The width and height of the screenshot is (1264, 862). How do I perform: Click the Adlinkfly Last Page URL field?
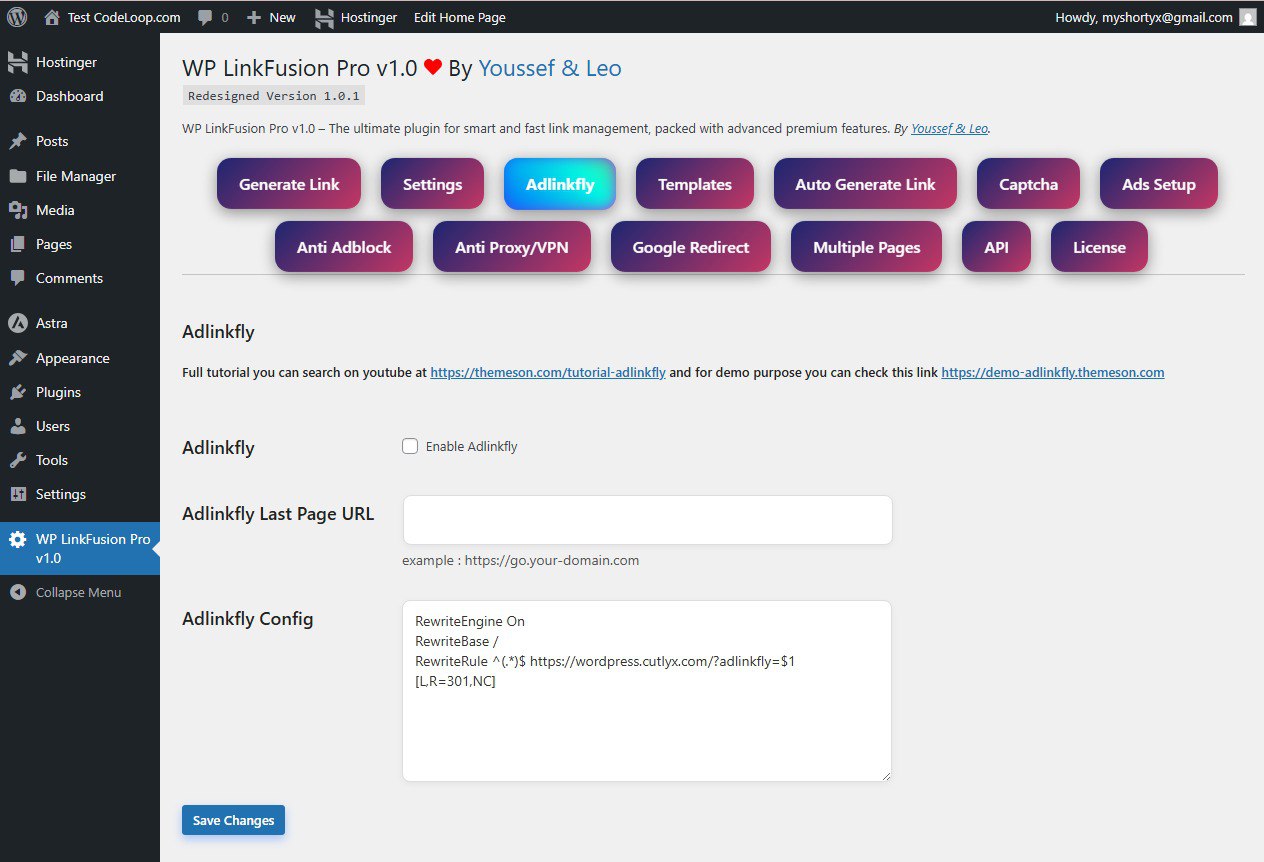pyautogui.click(x=647, y=520)
